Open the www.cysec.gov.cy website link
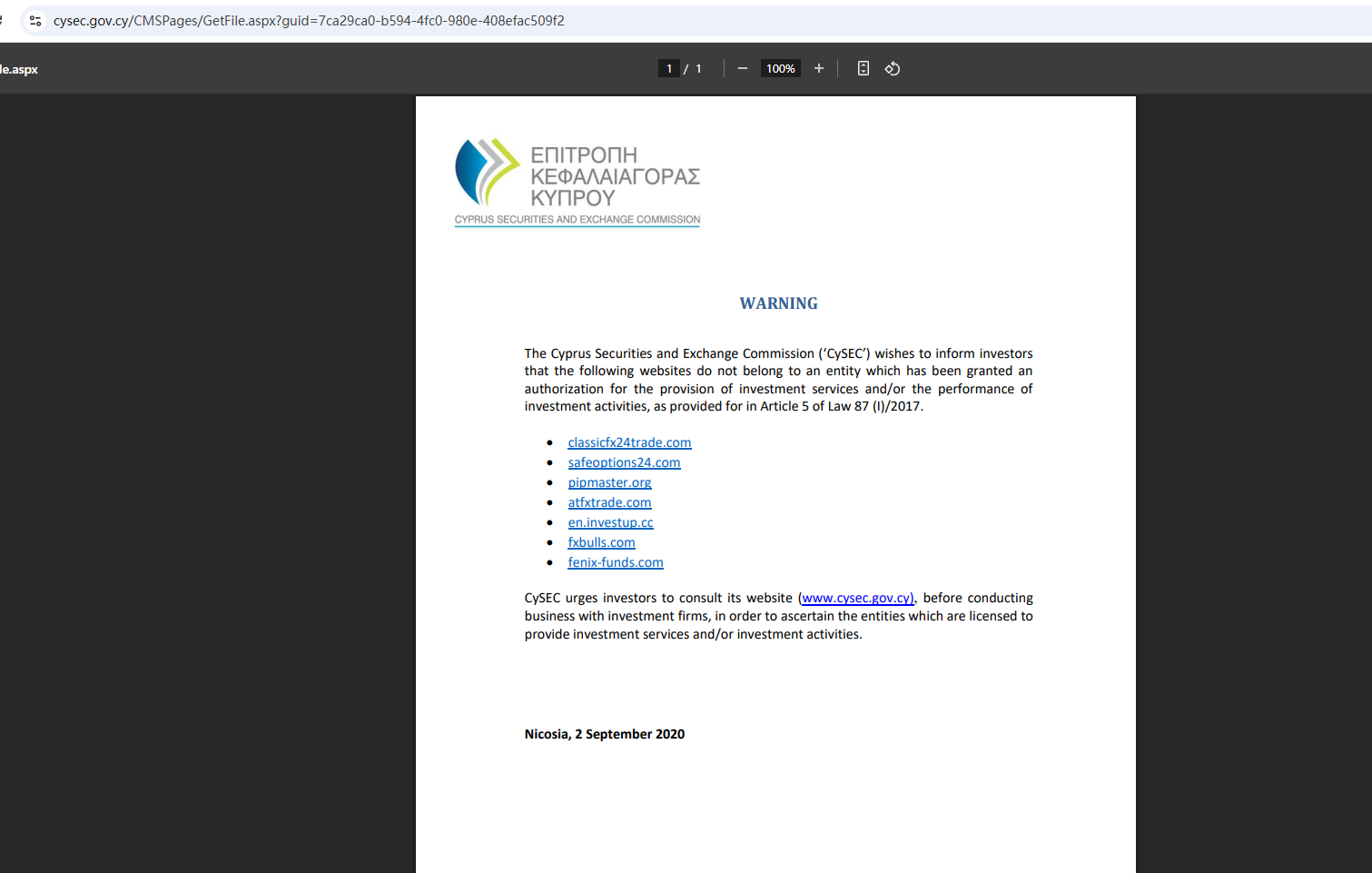The height and width of the screenshot is (873, 1372). pos(857,598)
